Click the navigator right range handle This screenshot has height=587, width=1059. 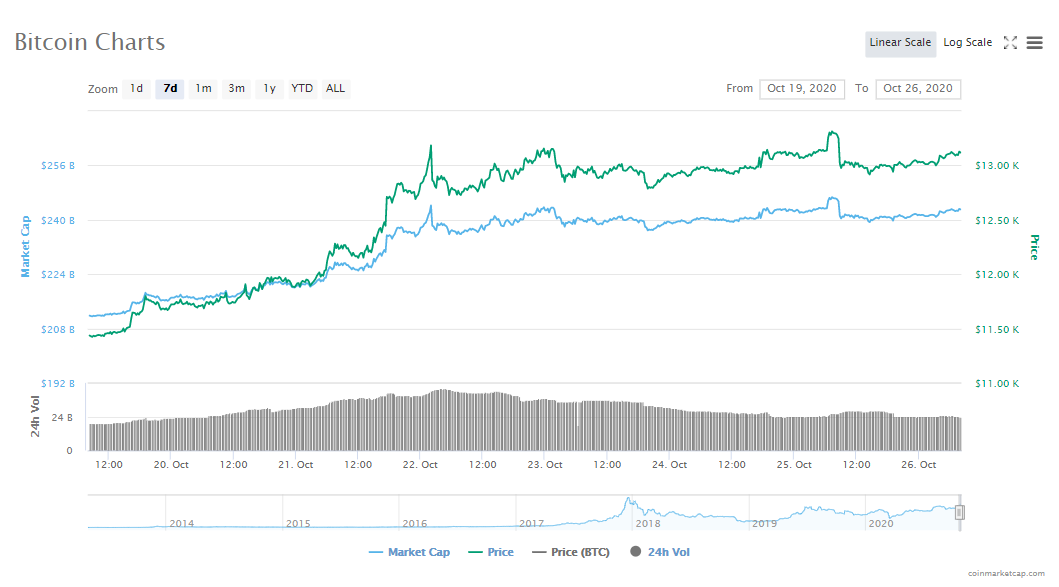(959, 512)
